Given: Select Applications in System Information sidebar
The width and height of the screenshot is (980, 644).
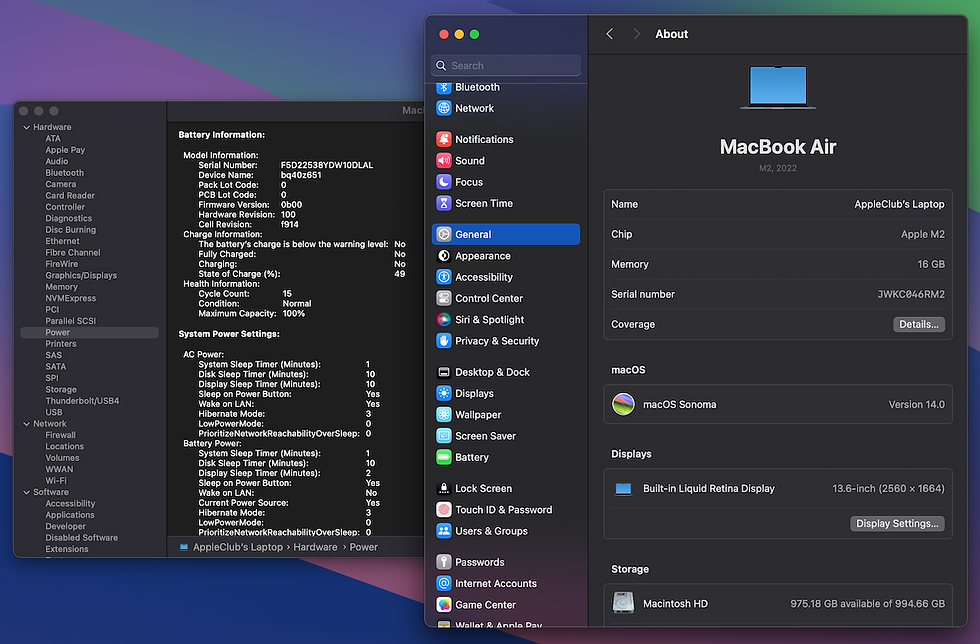Looking at the screenshot, I should coord(70,515).
